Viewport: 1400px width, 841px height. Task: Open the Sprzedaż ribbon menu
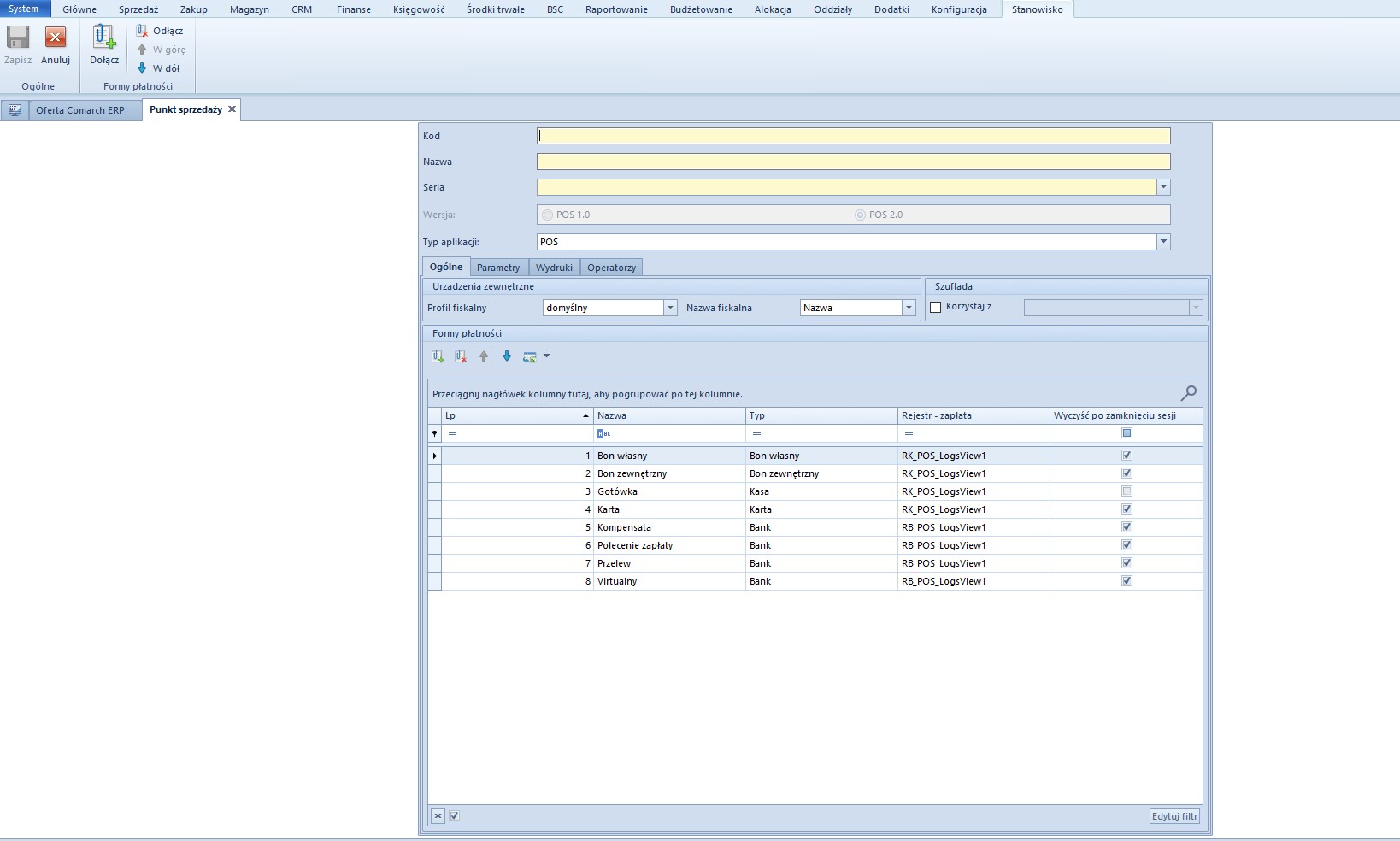[x=138, y=9]
